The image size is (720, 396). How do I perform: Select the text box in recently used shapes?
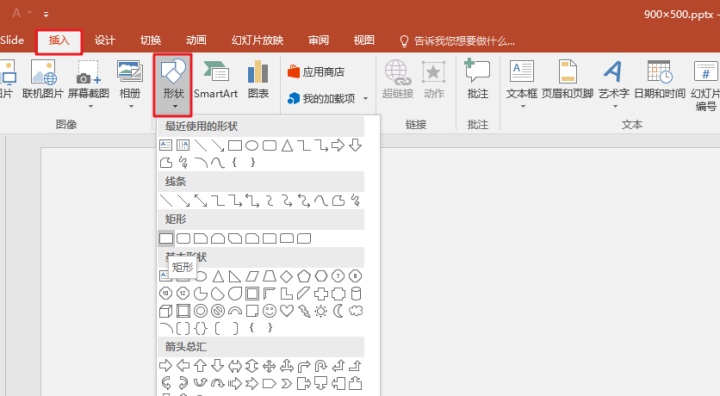166,146
